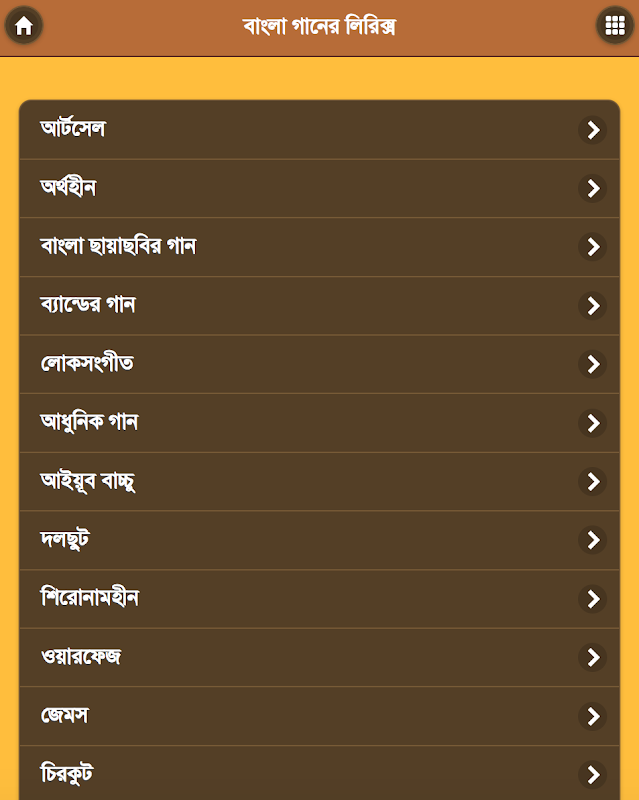Expand the চিরকুট row arrow

[593, 774]
